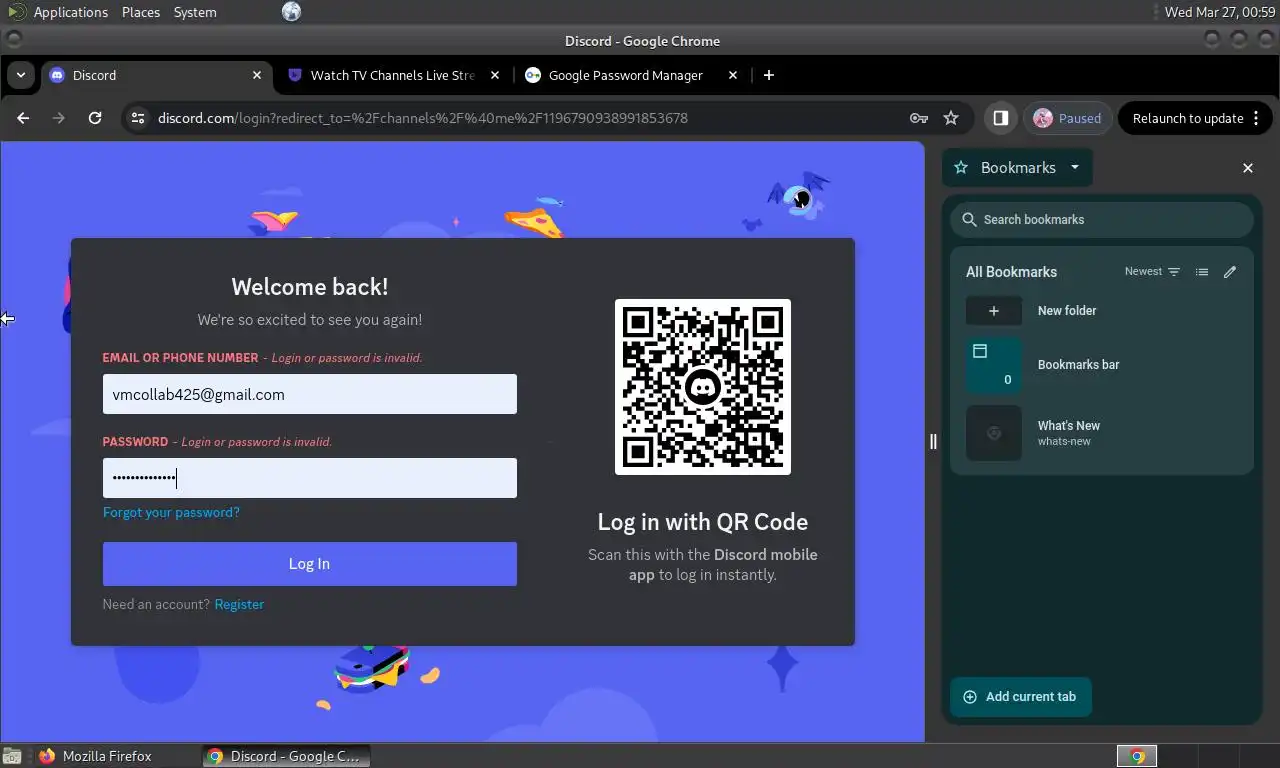Click the disabled forward arrow
Image resolution: width=1280 pixels, height=768 pixels.
tap(59, 118)
